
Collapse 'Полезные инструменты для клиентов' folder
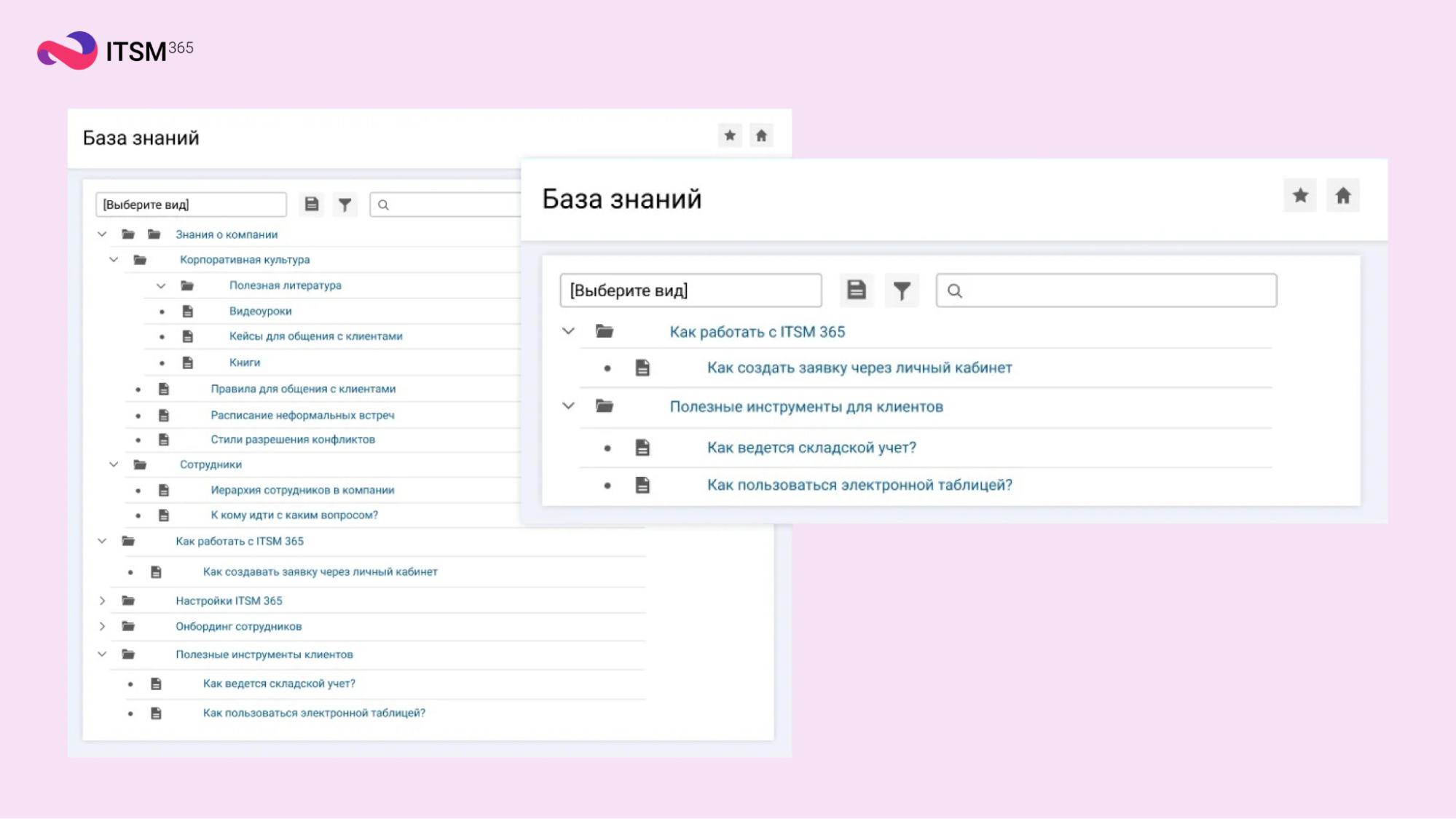click(569, 406)
